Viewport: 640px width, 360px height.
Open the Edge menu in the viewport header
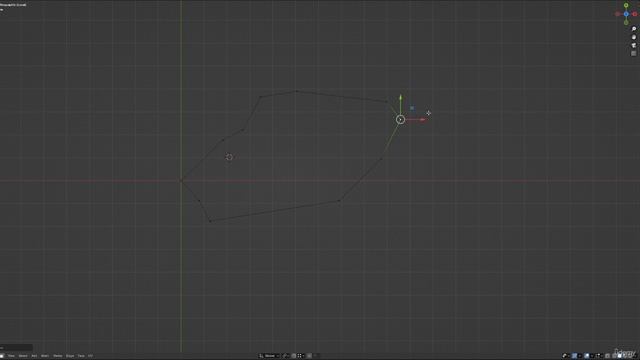pos(70,356)
